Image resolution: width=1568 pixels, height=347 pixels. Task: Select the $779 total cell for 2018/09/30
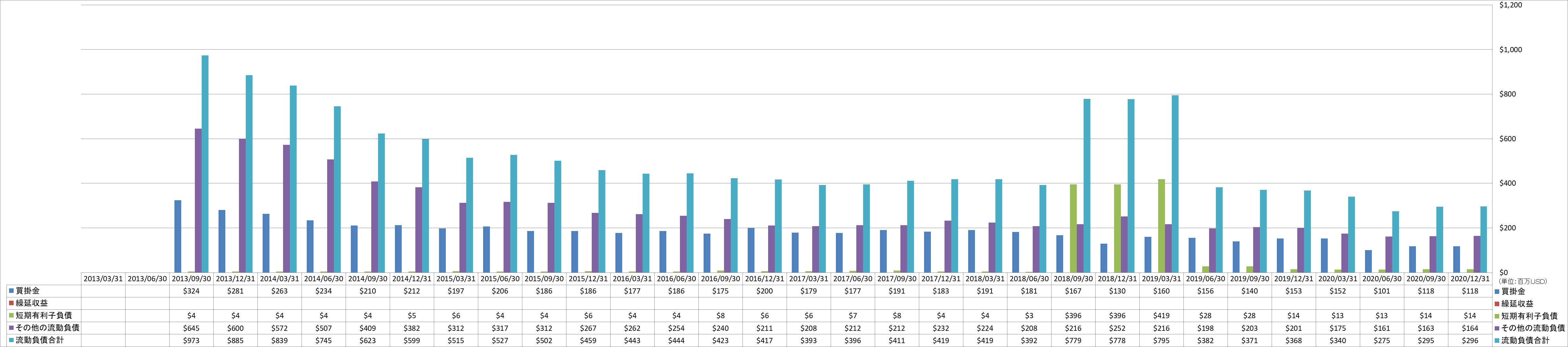pos(1073,340)
